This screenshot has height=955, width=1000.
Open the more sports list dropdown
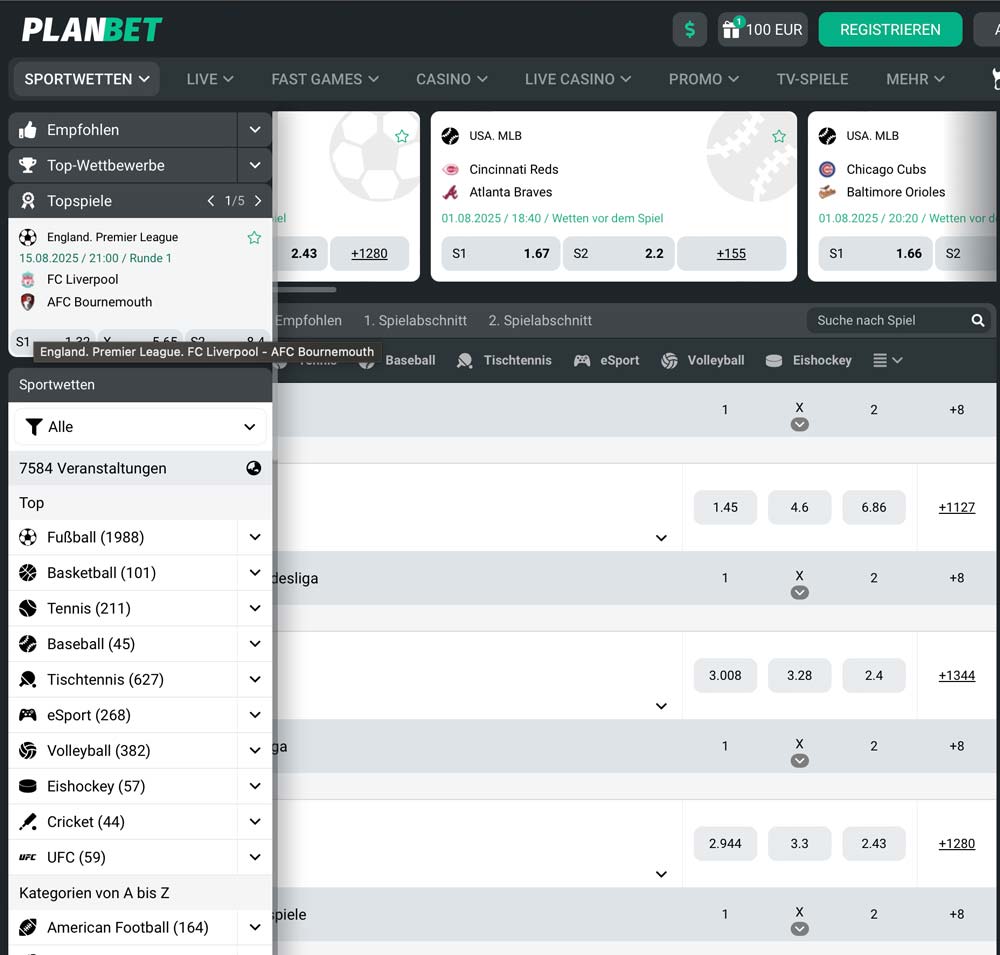tap(888, 360)
